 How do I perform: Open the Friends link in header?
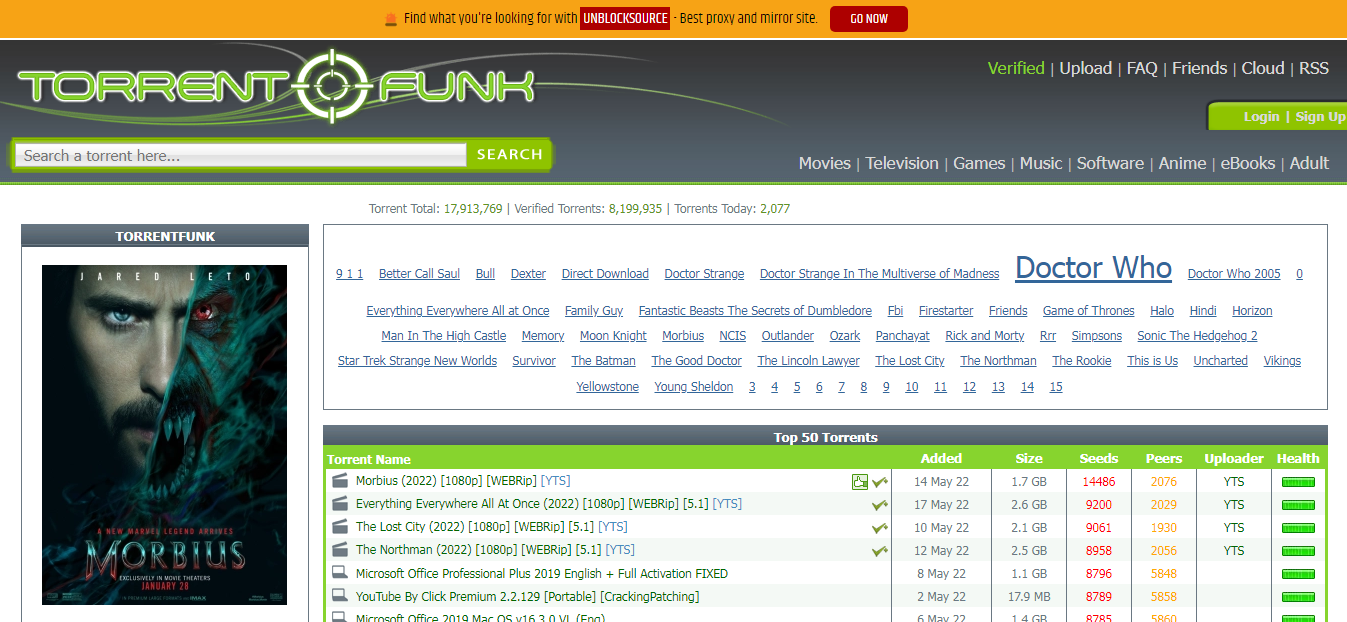[1200, 68]
